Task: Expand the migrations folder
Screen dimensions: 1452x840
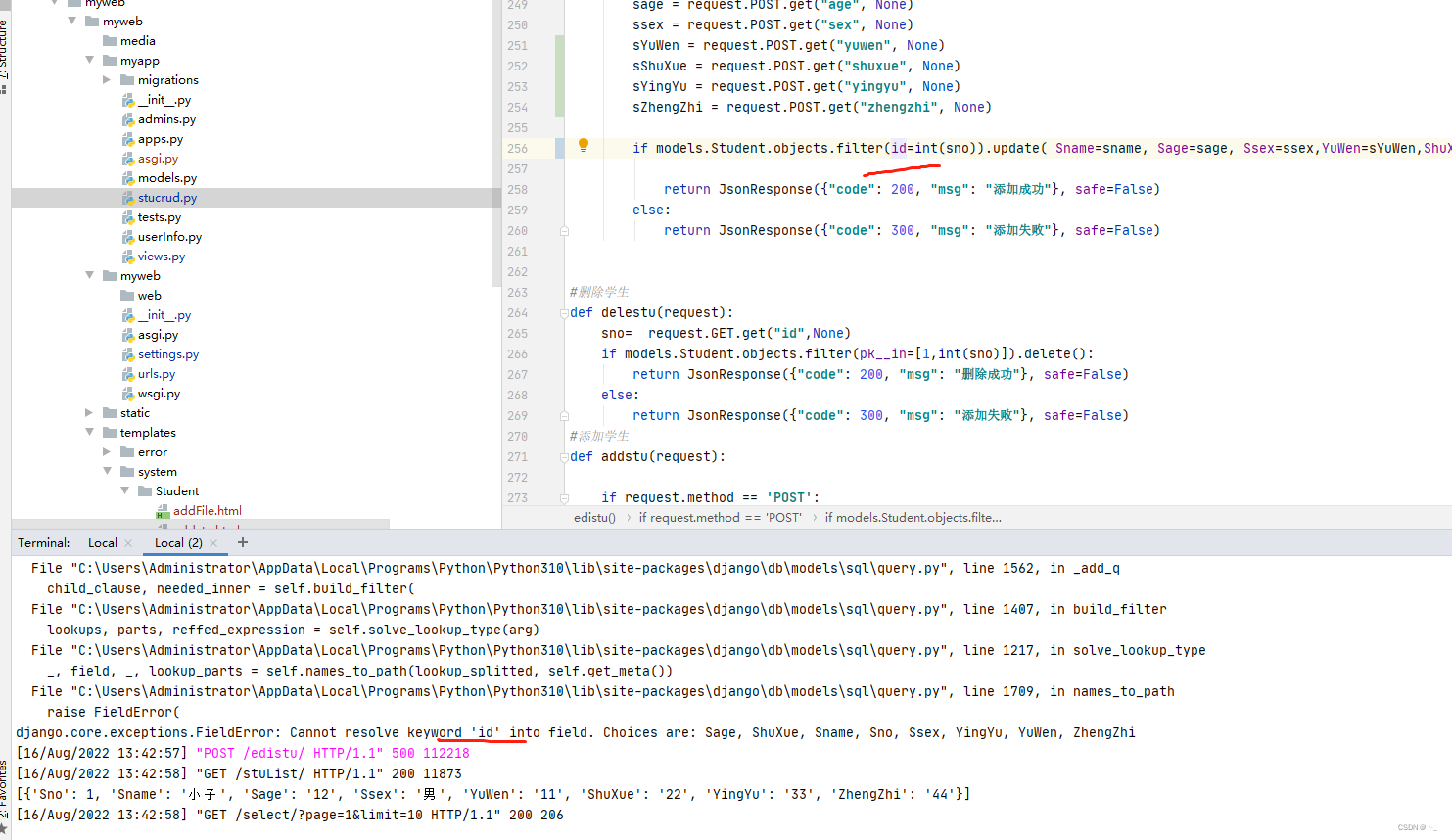Action: click(x=107, y=79)
